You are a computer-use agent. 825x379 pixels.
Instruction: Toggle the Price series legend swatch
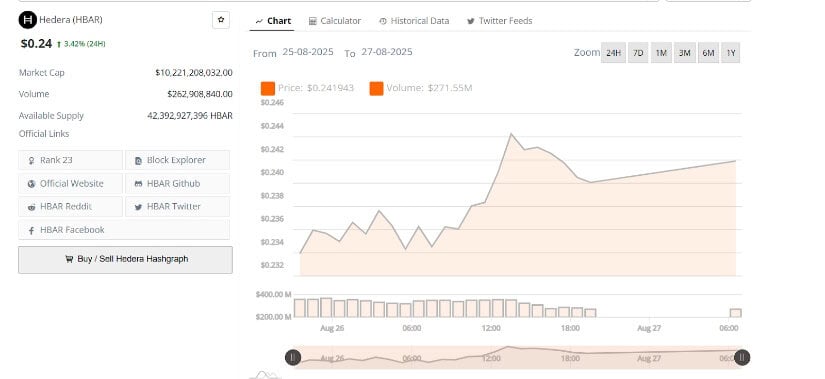268,88
